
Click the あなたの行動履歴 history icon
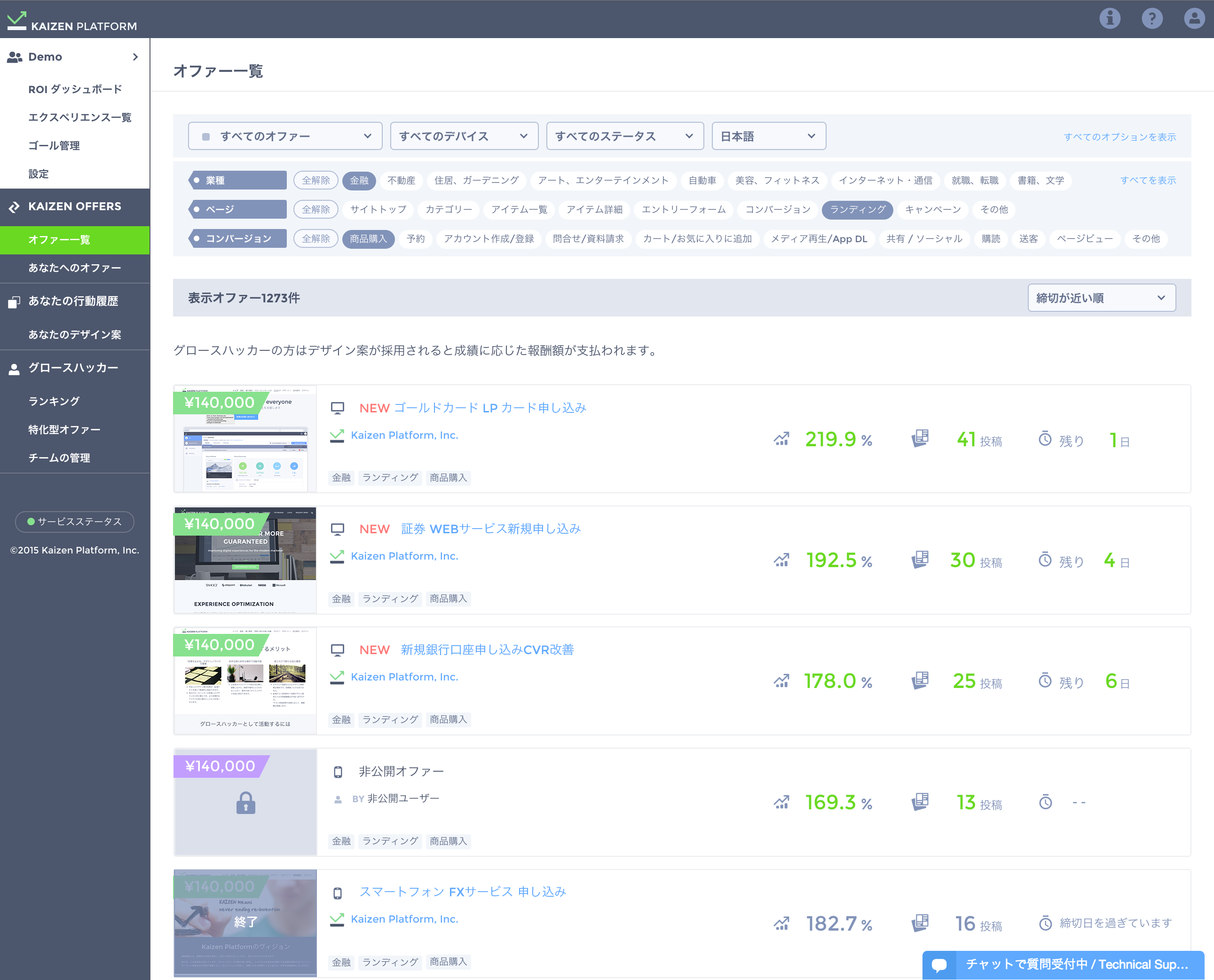pos(14,302)
